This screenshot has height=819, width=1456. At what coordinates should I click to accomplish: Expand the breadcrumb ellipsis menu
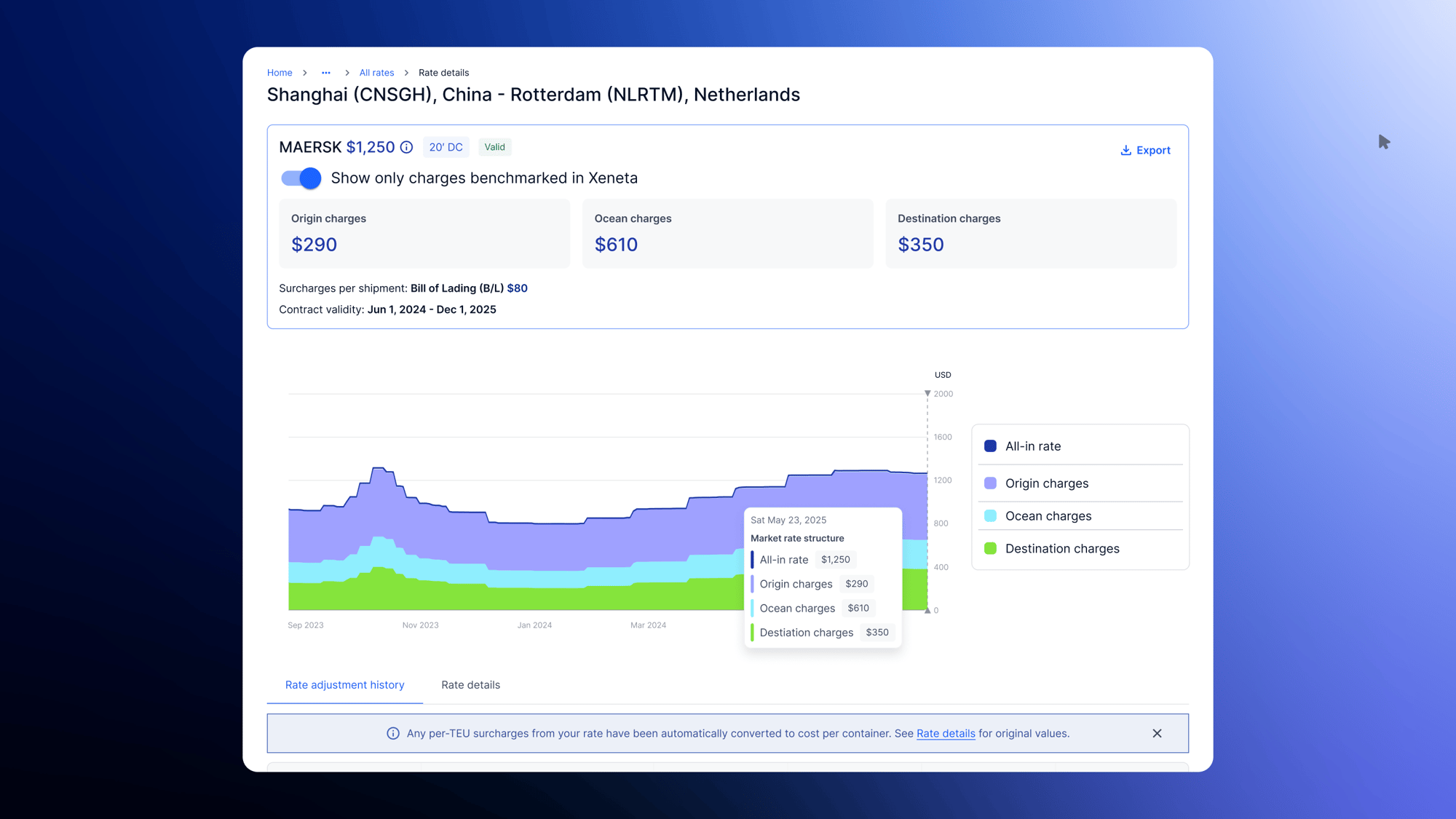point(326,73)
